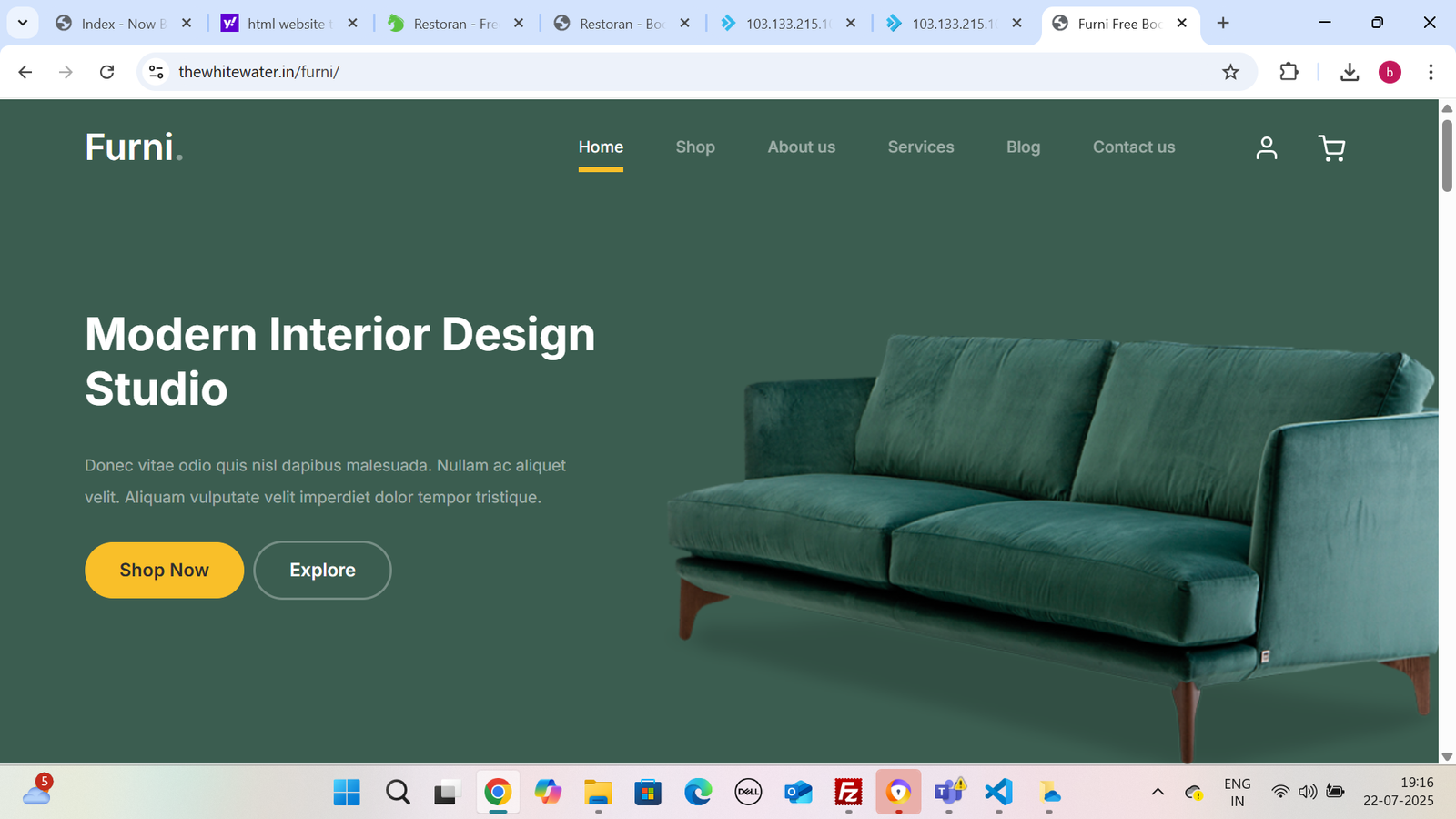1456x819 pixels.
Task: Click the Explore button
Action: [x=322, y=570]
